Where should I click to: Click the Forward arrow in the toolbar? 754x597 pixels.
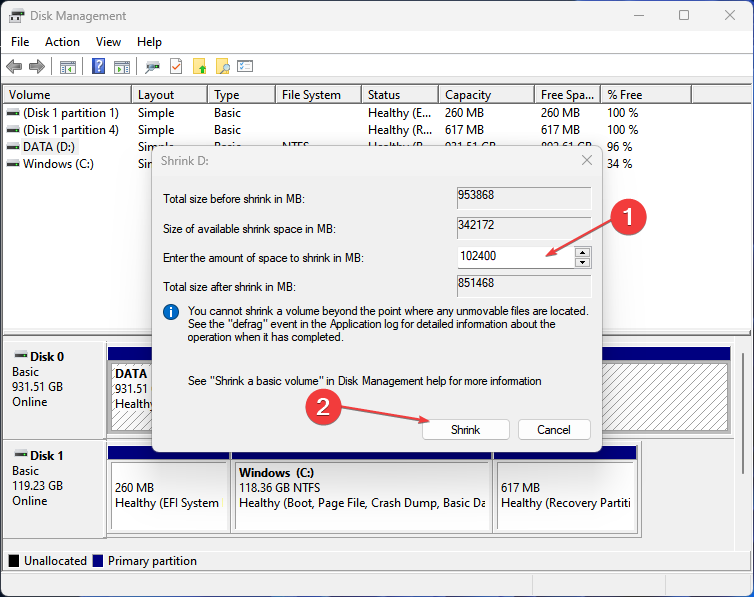[37, 66]
